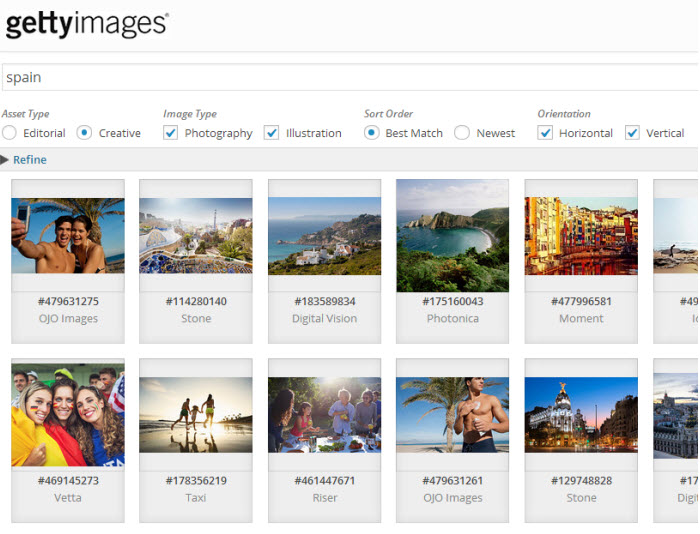Click the 'Photonica' collection label
This screenshot has height=534, width=700.
453,318
